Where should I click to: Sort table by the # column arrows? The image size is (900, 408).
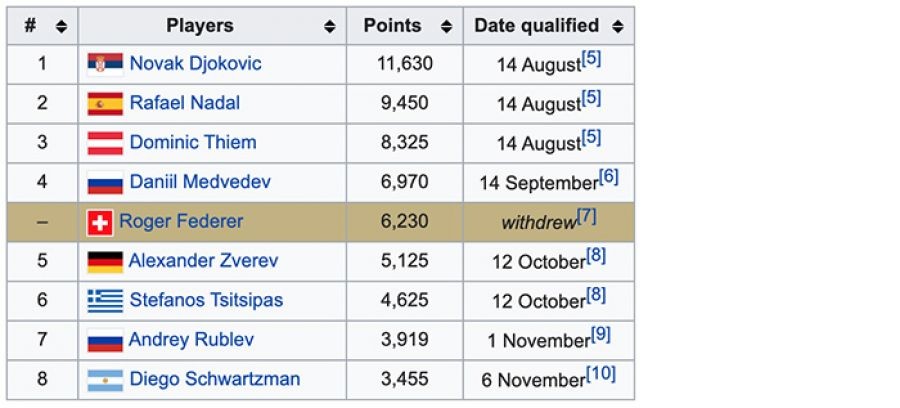tap(61, 27)
